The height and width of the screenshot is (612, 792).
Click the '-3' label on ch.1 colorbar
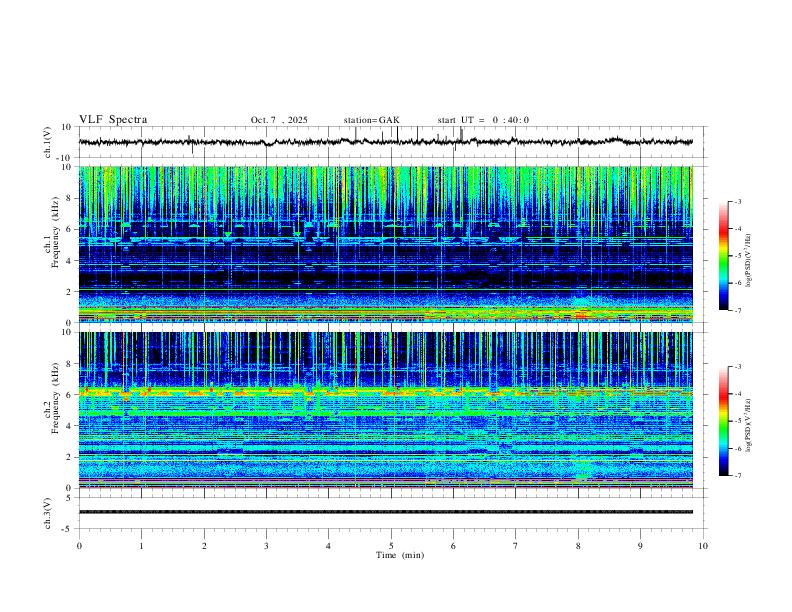coord(737,201)
